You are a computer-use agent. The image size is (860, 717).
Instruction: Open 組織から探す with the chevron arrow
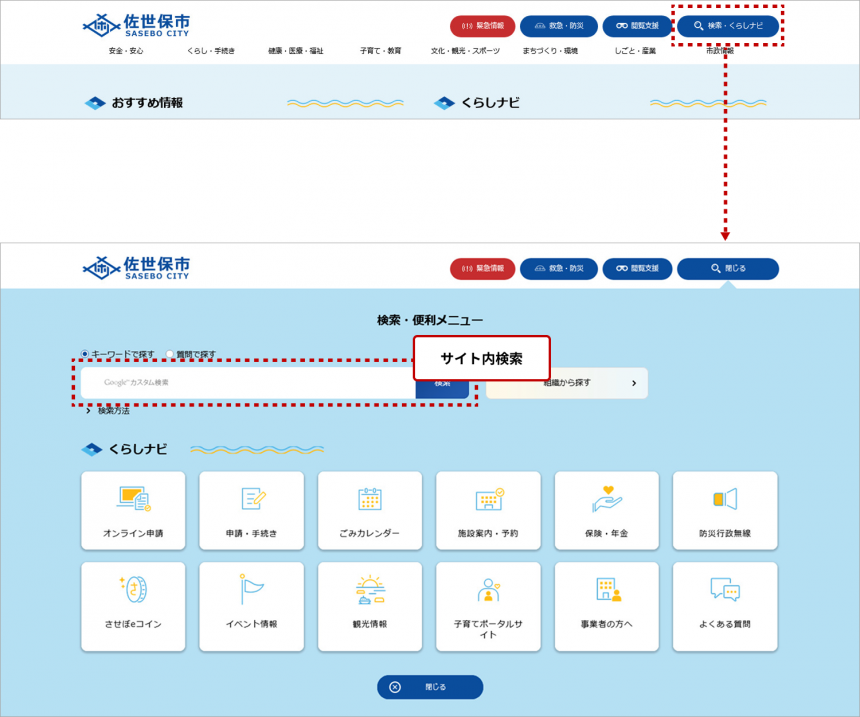click(x=633, y=383)
